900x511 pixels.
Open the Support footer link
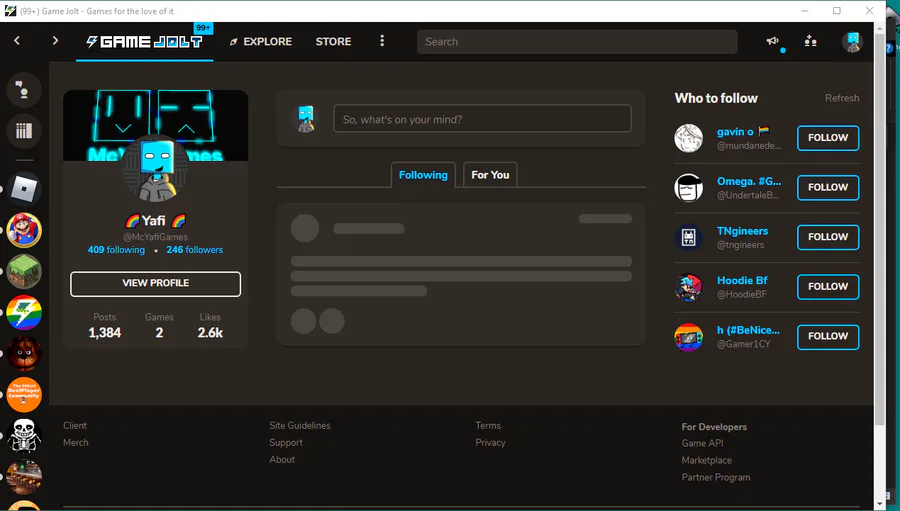(286, 443)
